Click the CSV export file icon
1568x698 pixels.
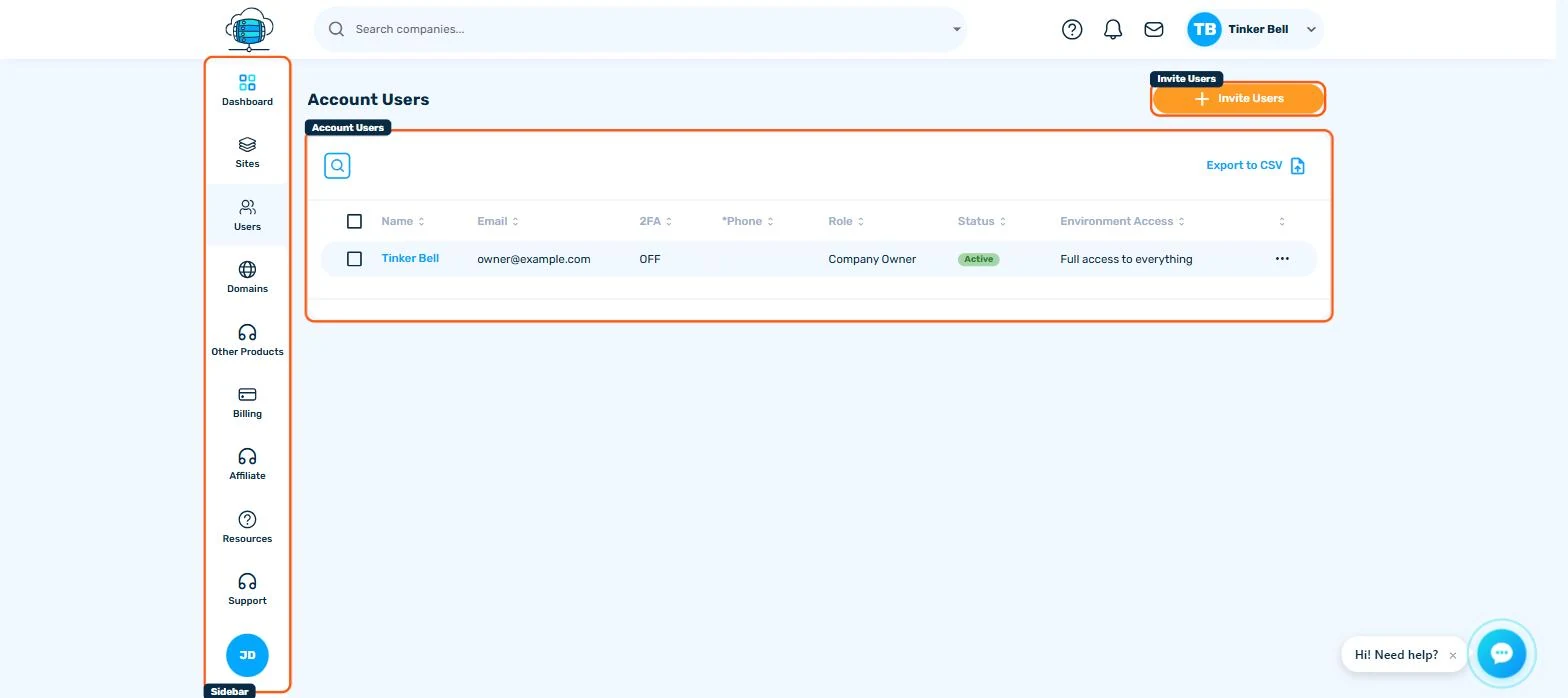(x=1298, y=166)
